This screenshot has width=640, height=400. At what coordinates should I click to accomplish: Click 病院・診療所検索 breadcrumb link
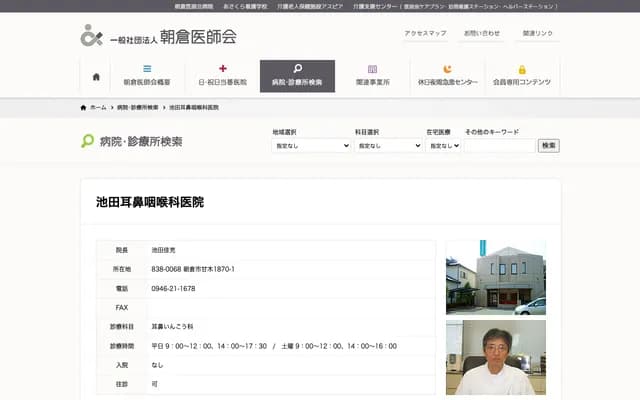coord(137,107)
